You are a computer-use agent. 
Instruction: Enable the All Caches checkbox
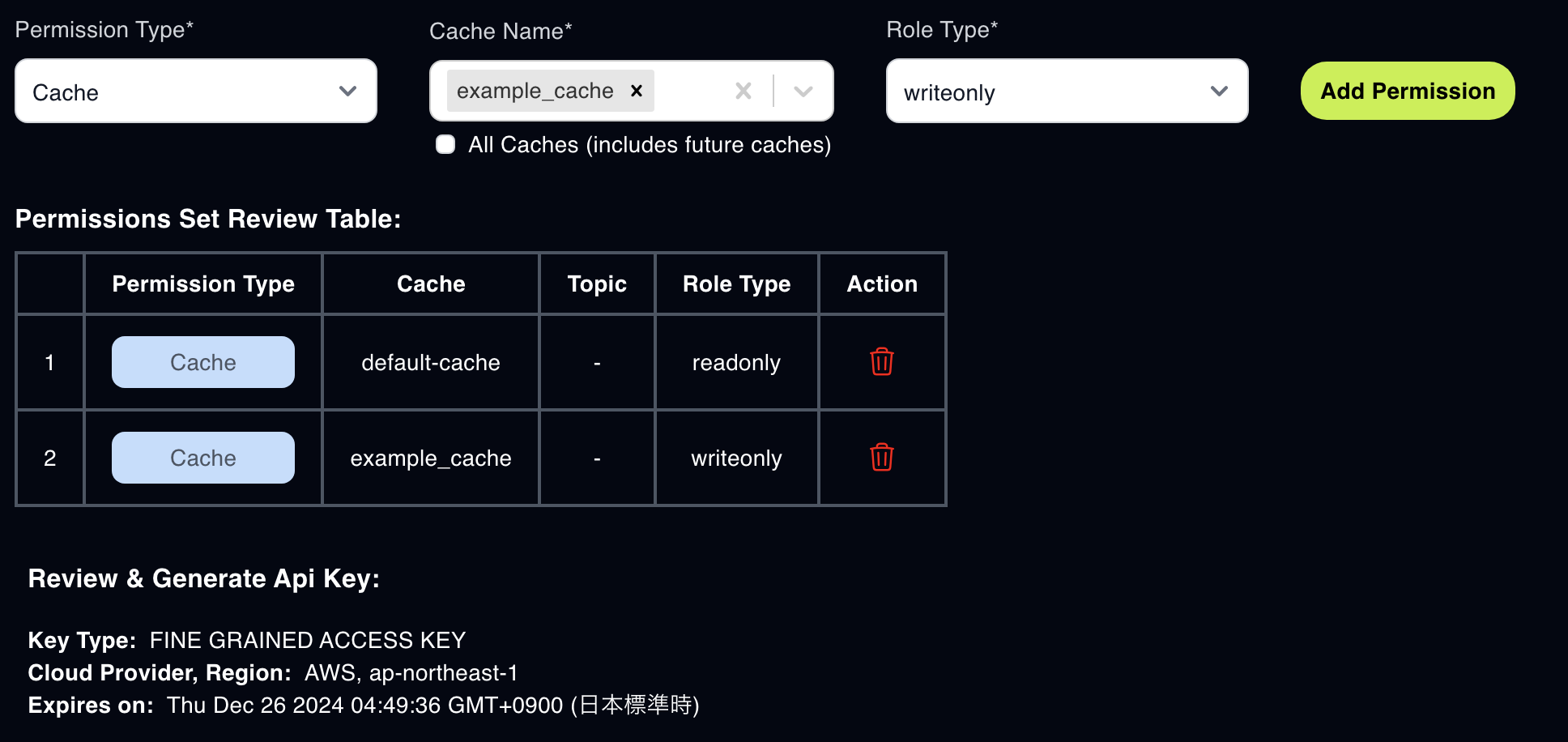coord(445,144)
